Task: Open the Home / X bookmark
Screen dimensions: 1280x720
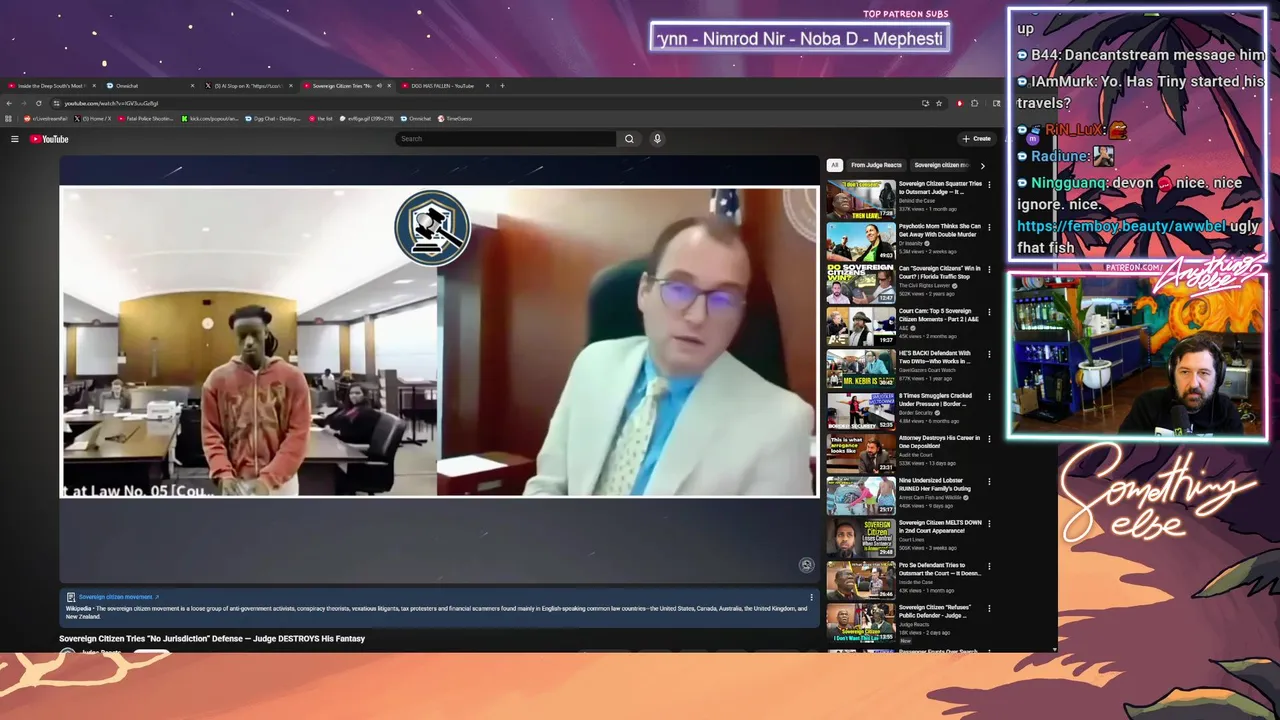Action: click(x=92, y=118)
